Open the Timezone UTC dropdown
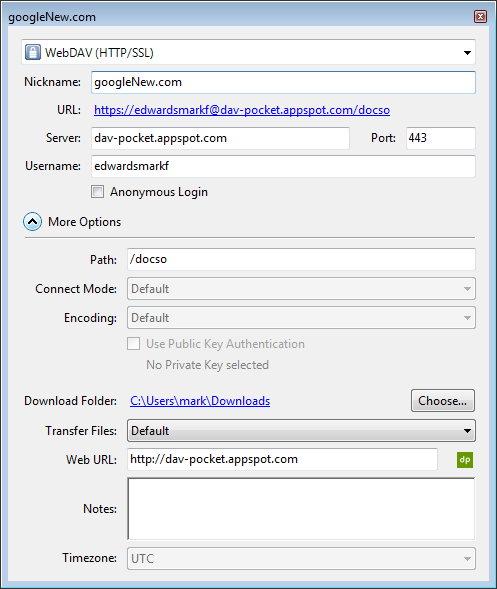Screen dimensions: 497x589 click(x=301, y=559)
